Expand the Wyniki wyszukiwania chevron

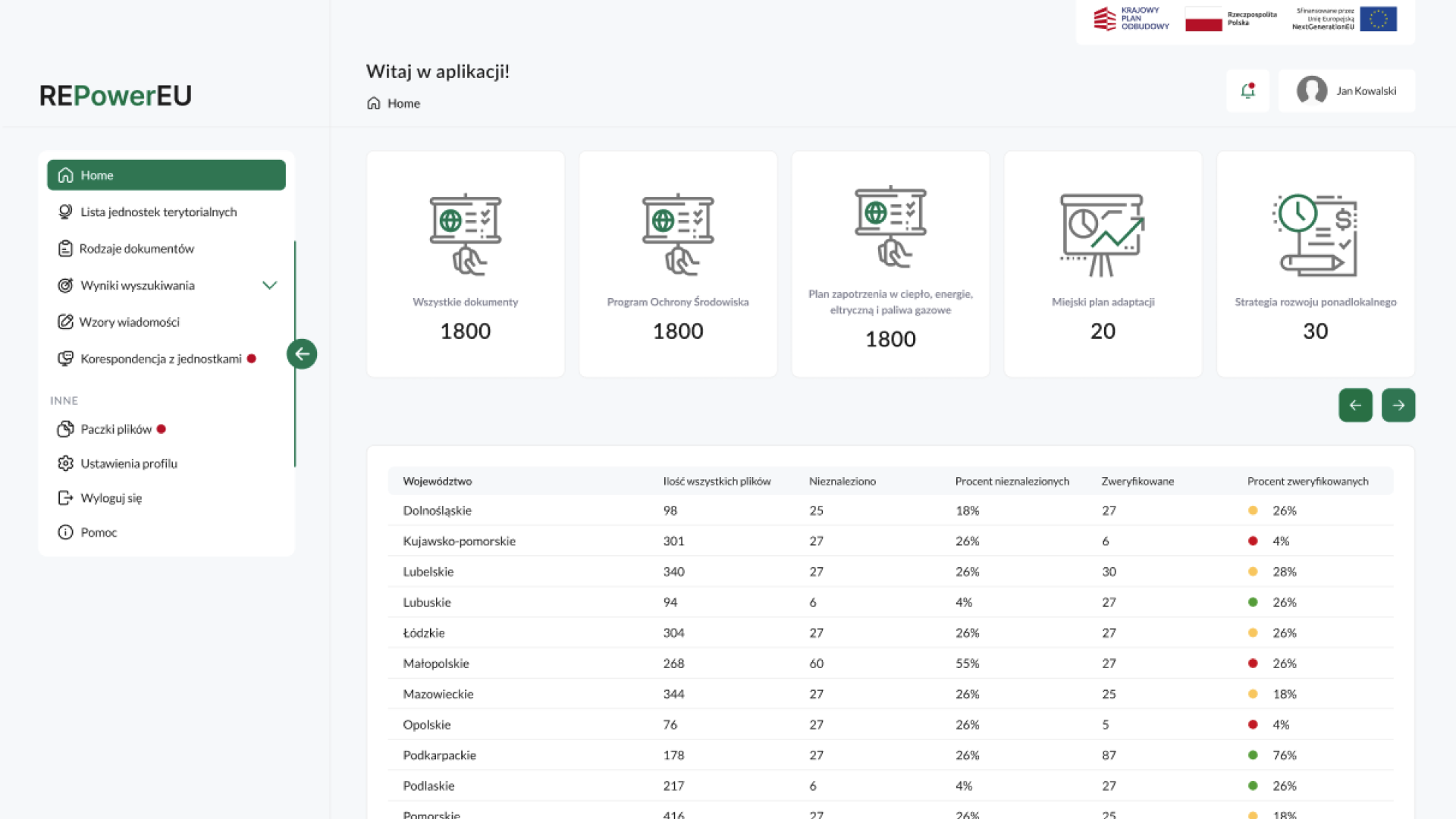pyautogui.click(x=269, y=286)
